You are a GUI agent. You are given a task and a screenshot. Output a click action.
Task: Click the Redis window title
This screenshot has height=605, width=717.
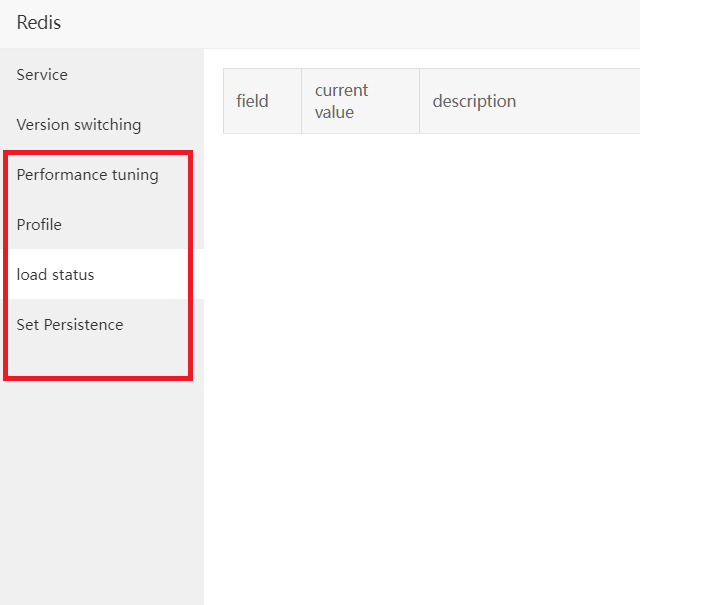(x=39, y=22)
